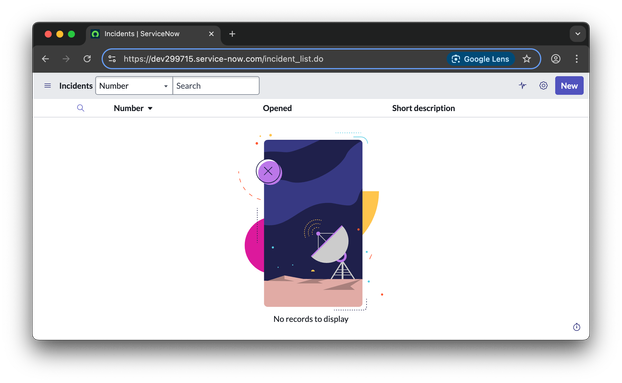Viewport: 622px width, 383px height.
Task: Toggle the Number column sort arrow
Action: (150, 108)
